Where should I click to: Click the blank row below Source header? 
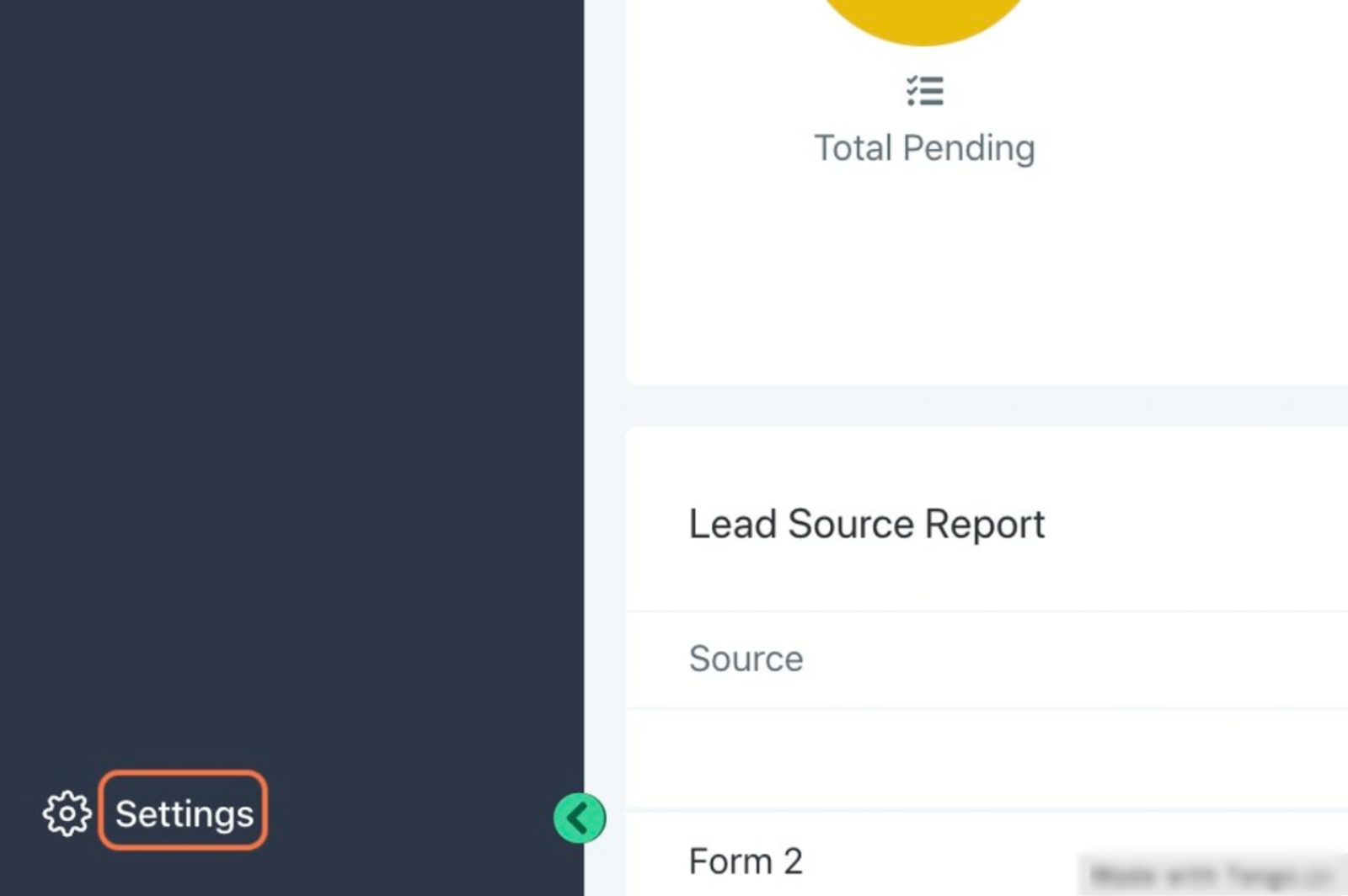[x=986, y=758]
